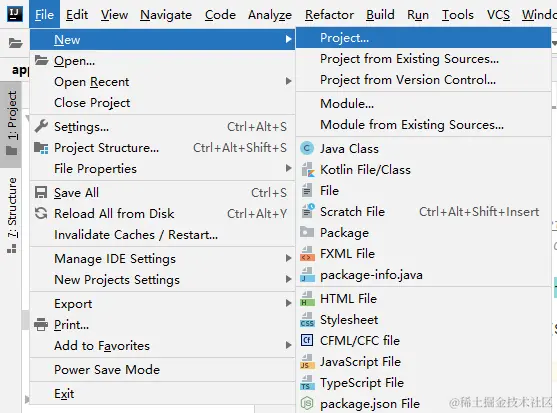
Task: Select the Kotlin File/Class icon
Action: tap(308, 170)
